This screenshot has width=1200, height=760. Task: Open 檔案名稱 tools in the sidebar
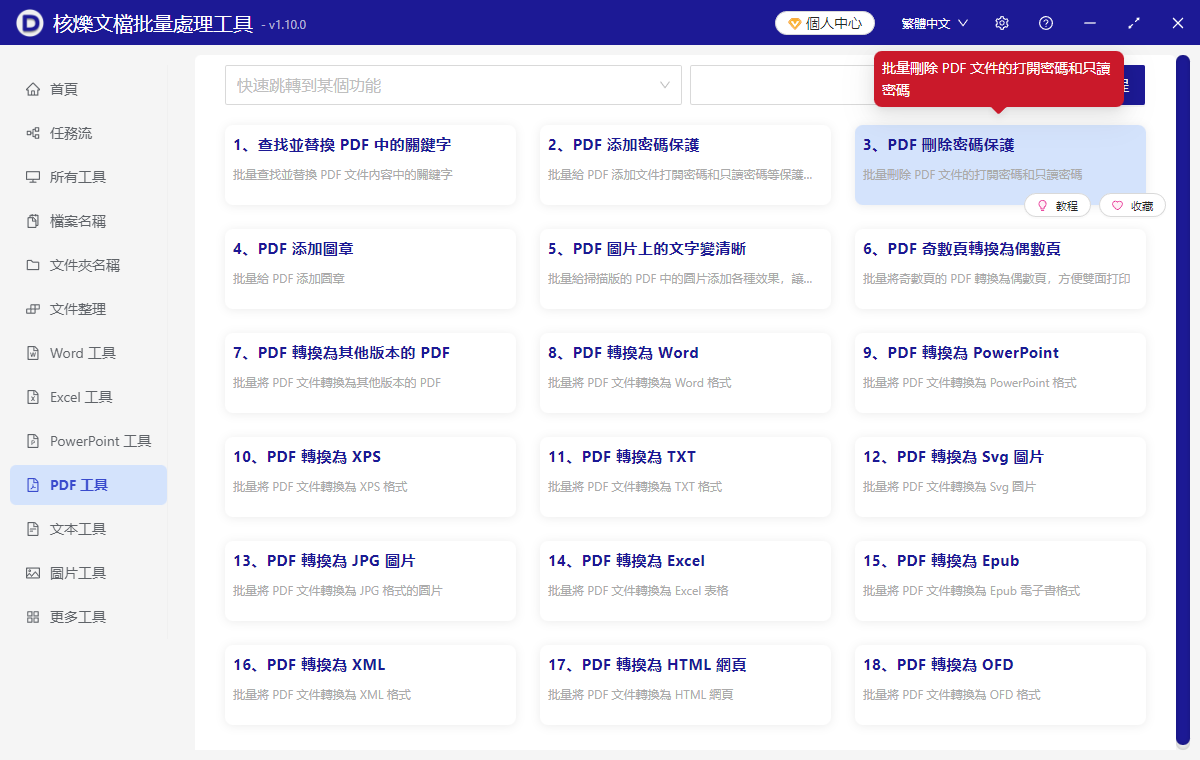point(88,221)
